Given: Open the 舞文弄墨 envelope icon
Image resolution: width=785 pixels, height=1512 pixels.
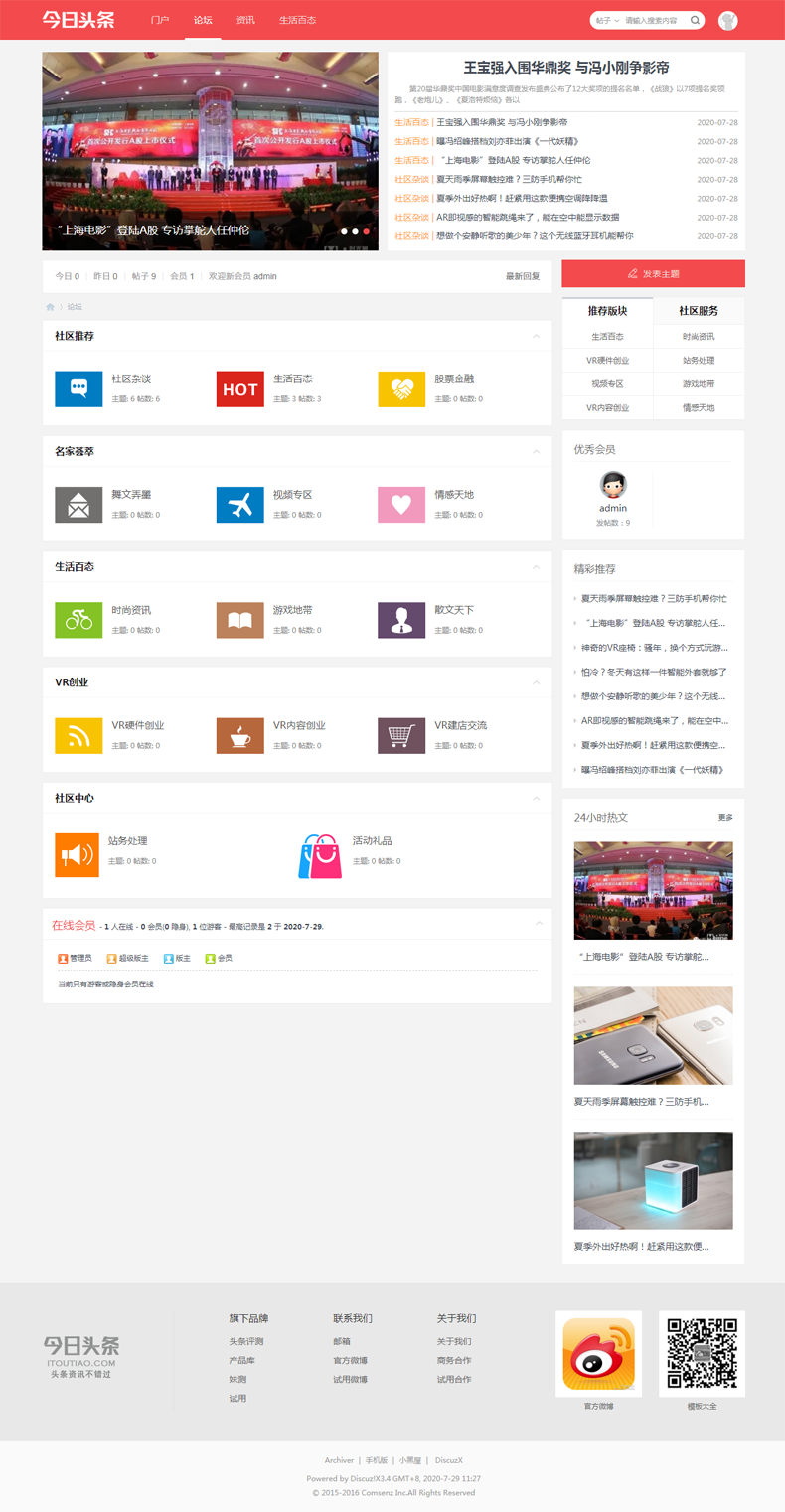Looking at the screenshot, I should [x=78, y=505].
